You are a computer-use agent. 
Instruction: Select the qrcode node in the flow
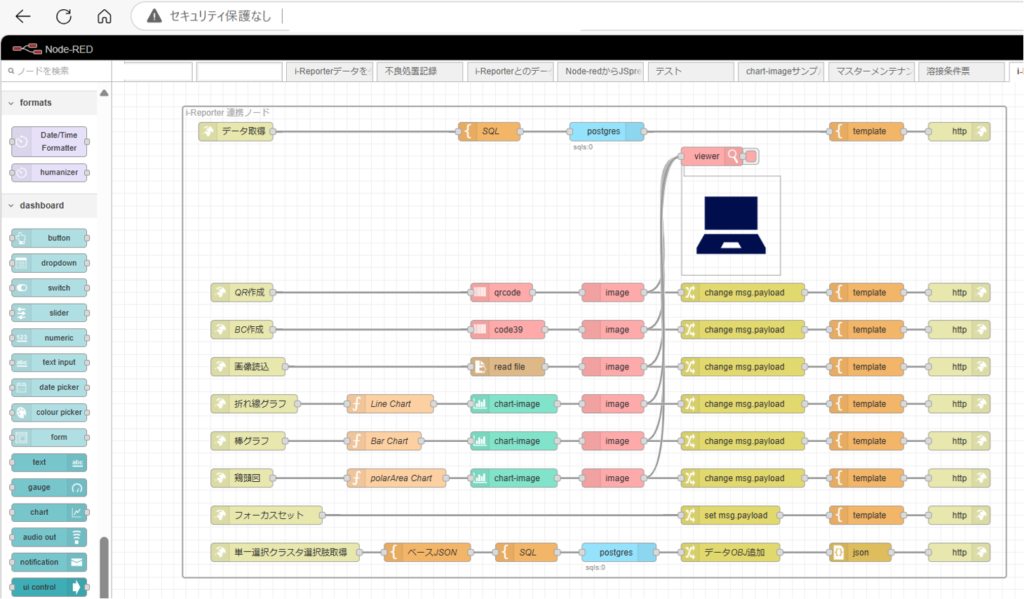501,293
